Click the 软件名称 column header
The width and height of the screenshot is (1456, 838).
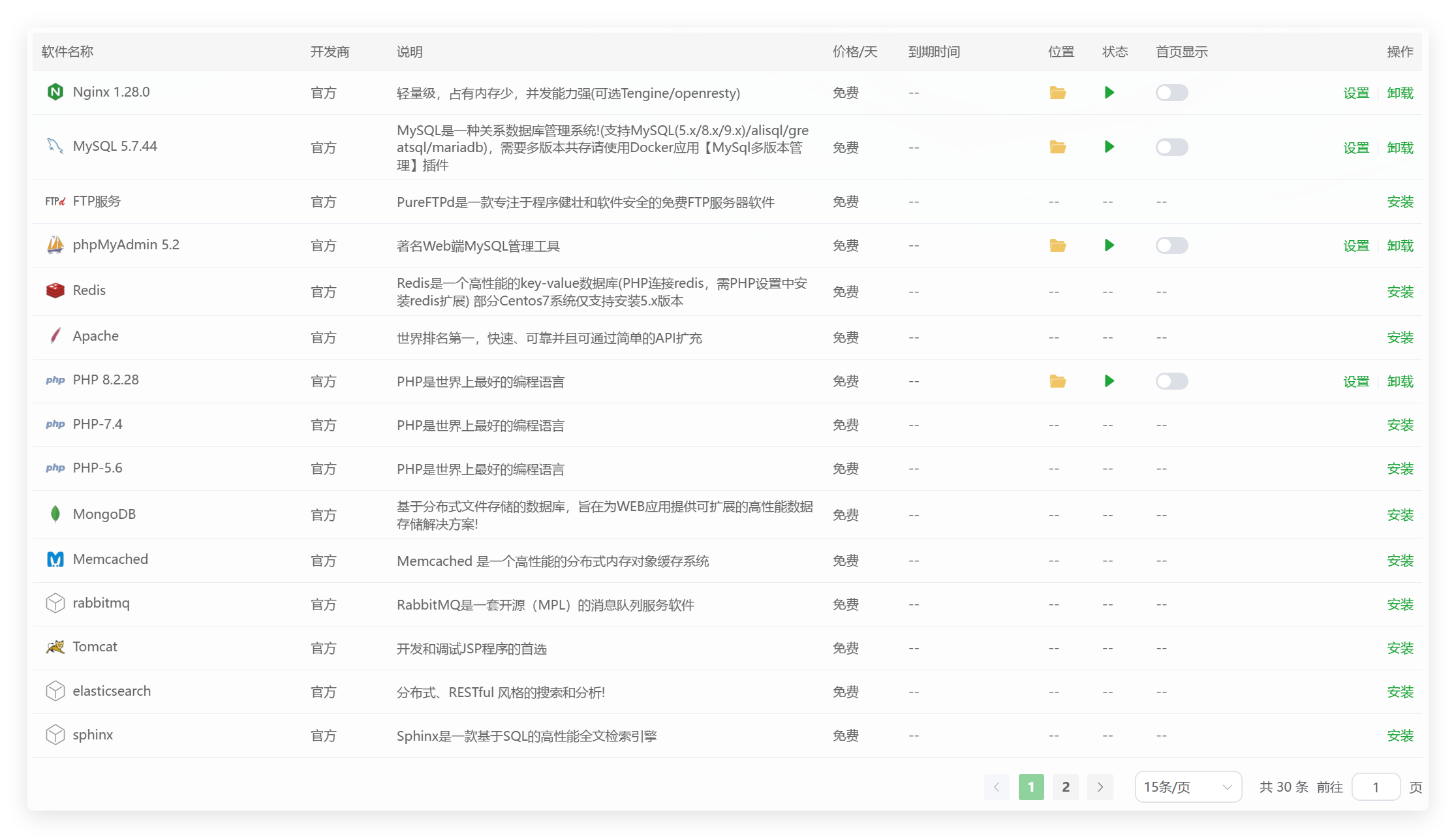click(67, 52)
